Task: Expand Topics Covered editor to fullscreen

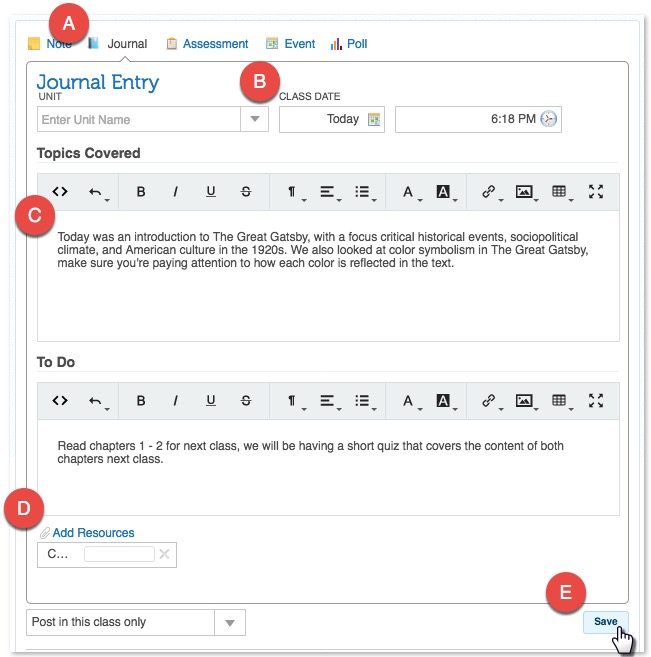Action: point(596,192)
